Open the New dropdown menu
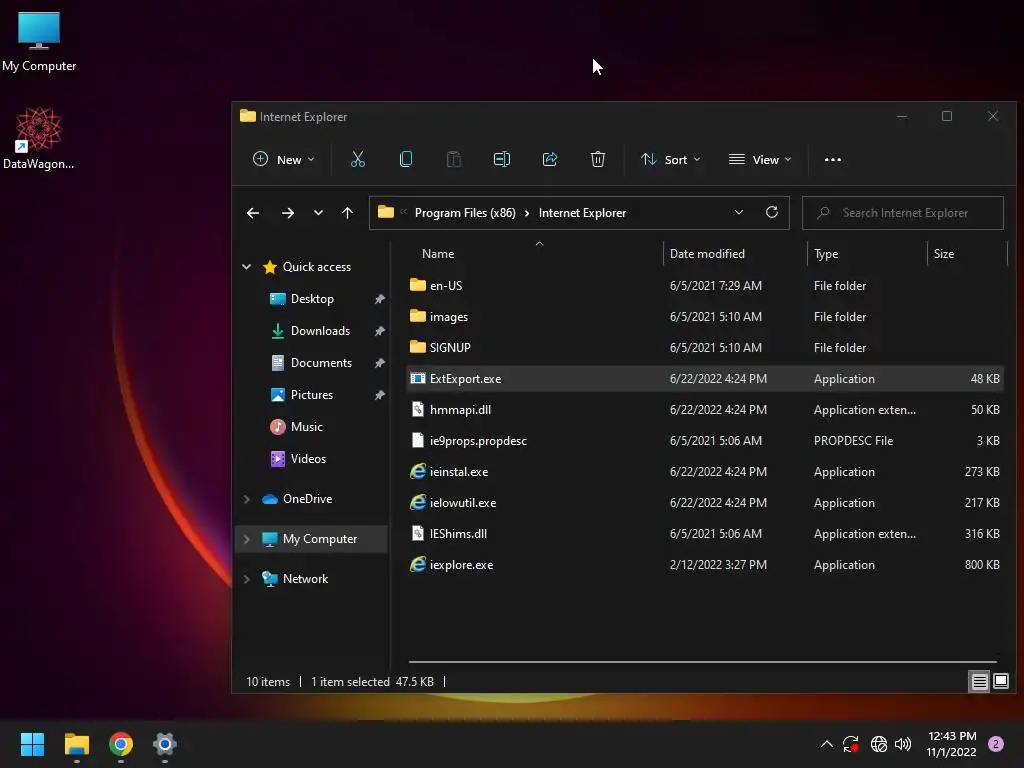 pyautogui.click(x=284, y=159)
